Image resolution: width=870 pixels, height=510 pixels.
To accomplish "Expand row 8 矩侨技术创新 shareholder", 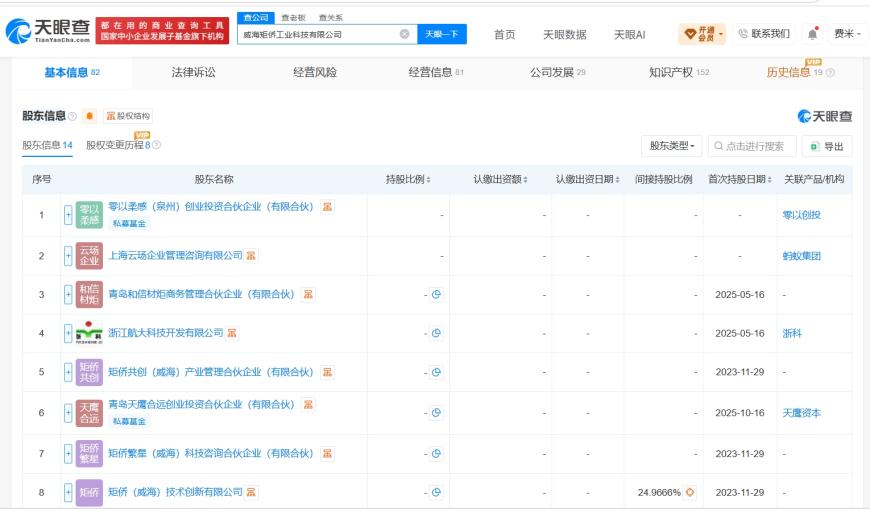I will tap(68, 492).
